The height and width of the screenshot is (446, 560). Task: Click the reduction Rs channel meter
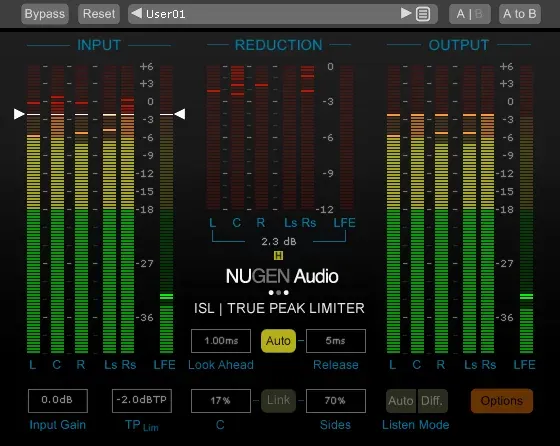308,137
